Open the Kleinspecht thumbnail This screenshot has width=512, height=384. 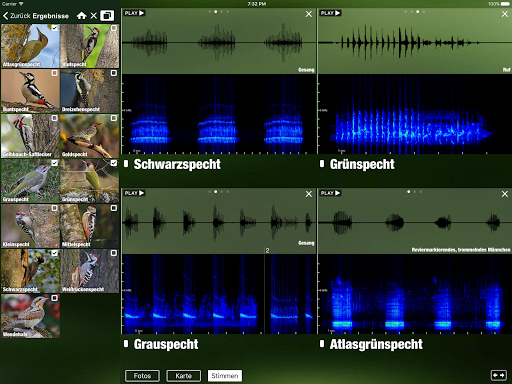pyautogui.click(x=30, y=226)
